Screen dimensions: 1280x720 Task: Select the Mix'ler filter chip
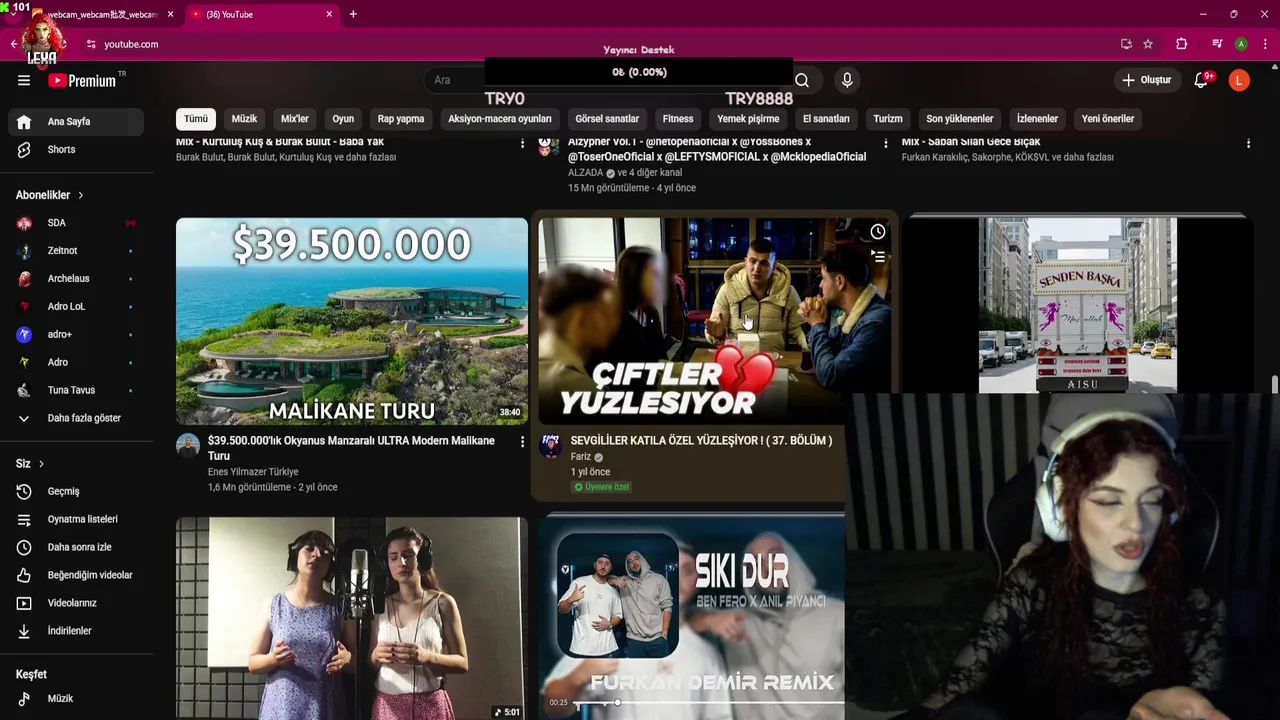pos(295,119)
